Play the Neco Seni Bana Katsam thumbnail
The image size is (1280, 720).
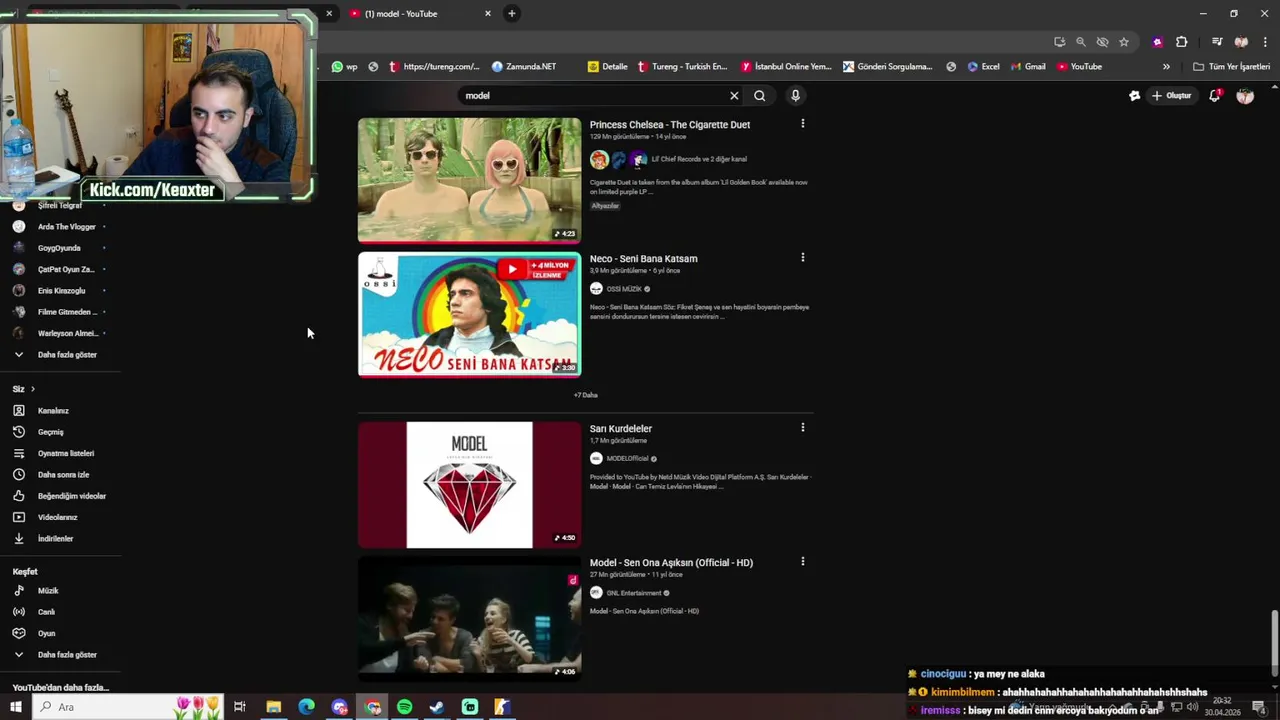(x=469, y=314)
